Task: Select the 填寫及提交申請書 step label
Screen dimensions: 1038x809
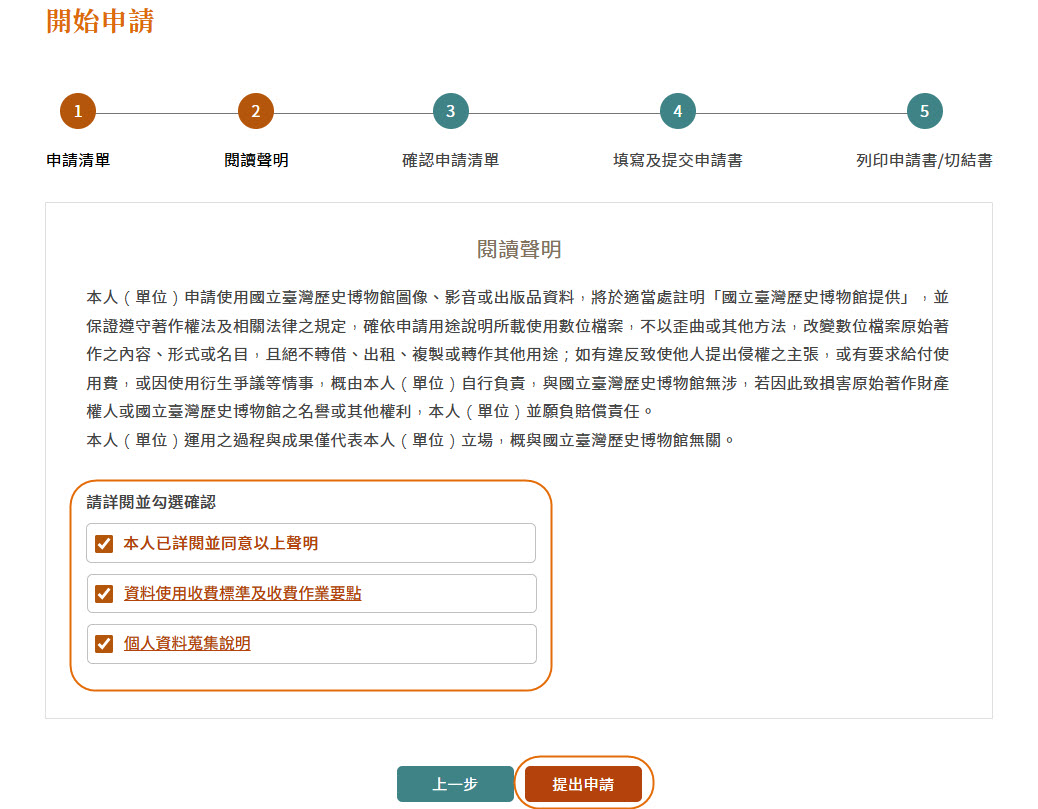Action: [678, 160]
